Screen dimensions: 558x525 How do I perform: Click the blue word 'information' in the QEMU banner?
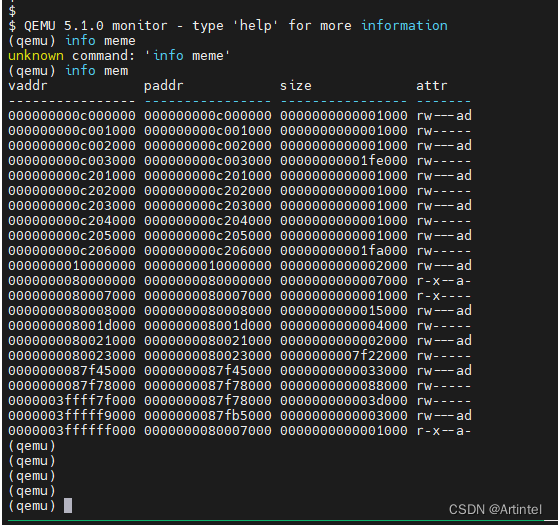point(404,26)
